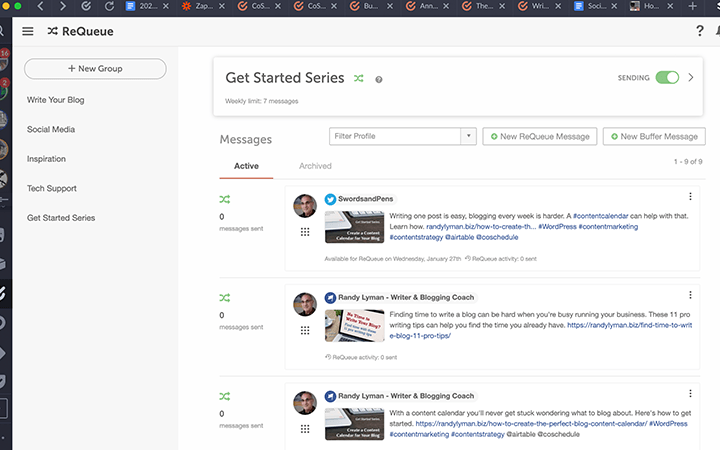The image size is (720, 450).
Task: Click shuffle icon left of 'Finding time to write' message
Action: click(225, 298)
